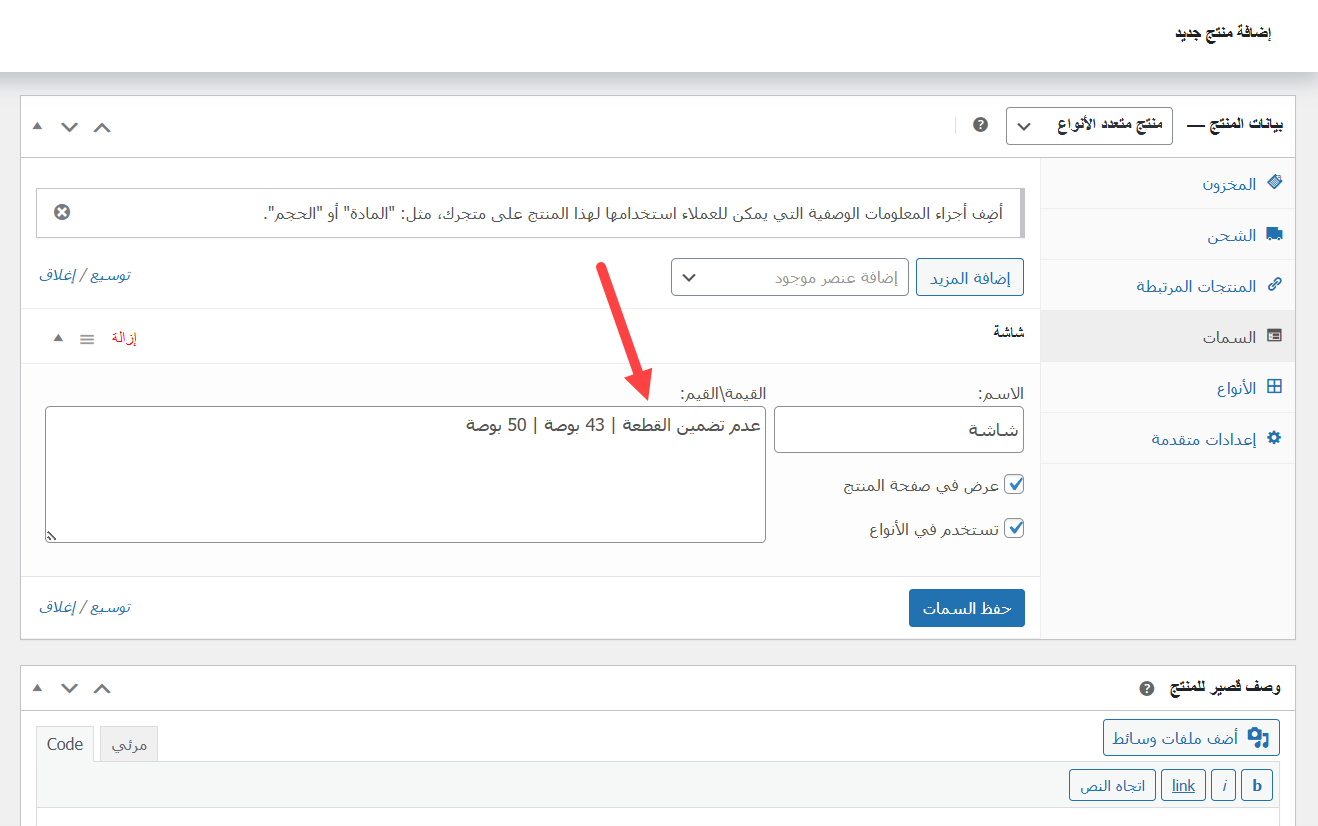Open the الأنواع variations tab
The image size is (1318, 826).
point(1168,388)
